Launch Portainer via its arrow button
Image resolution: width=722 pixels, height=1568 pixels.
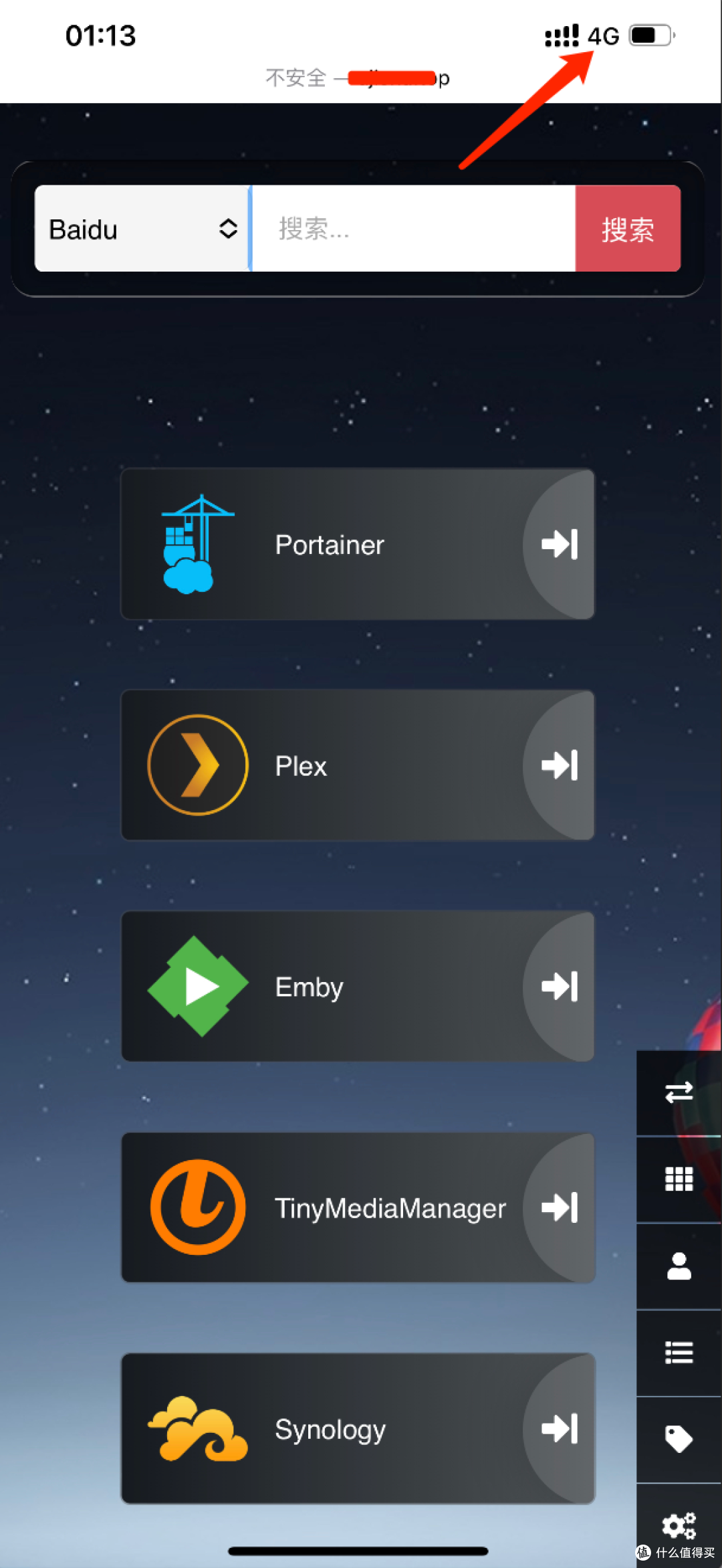(559, 544)
